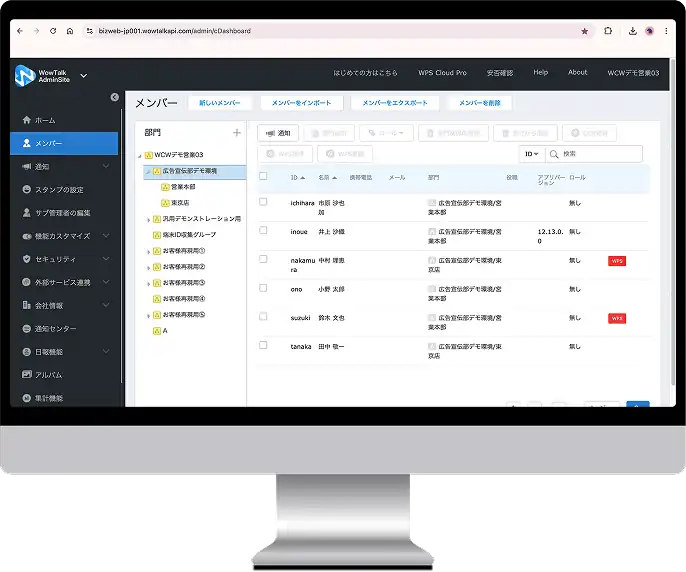Click WPS badge on nakamura row
Viewport: 686px width, 572px height.
click(x=617, y=261)
